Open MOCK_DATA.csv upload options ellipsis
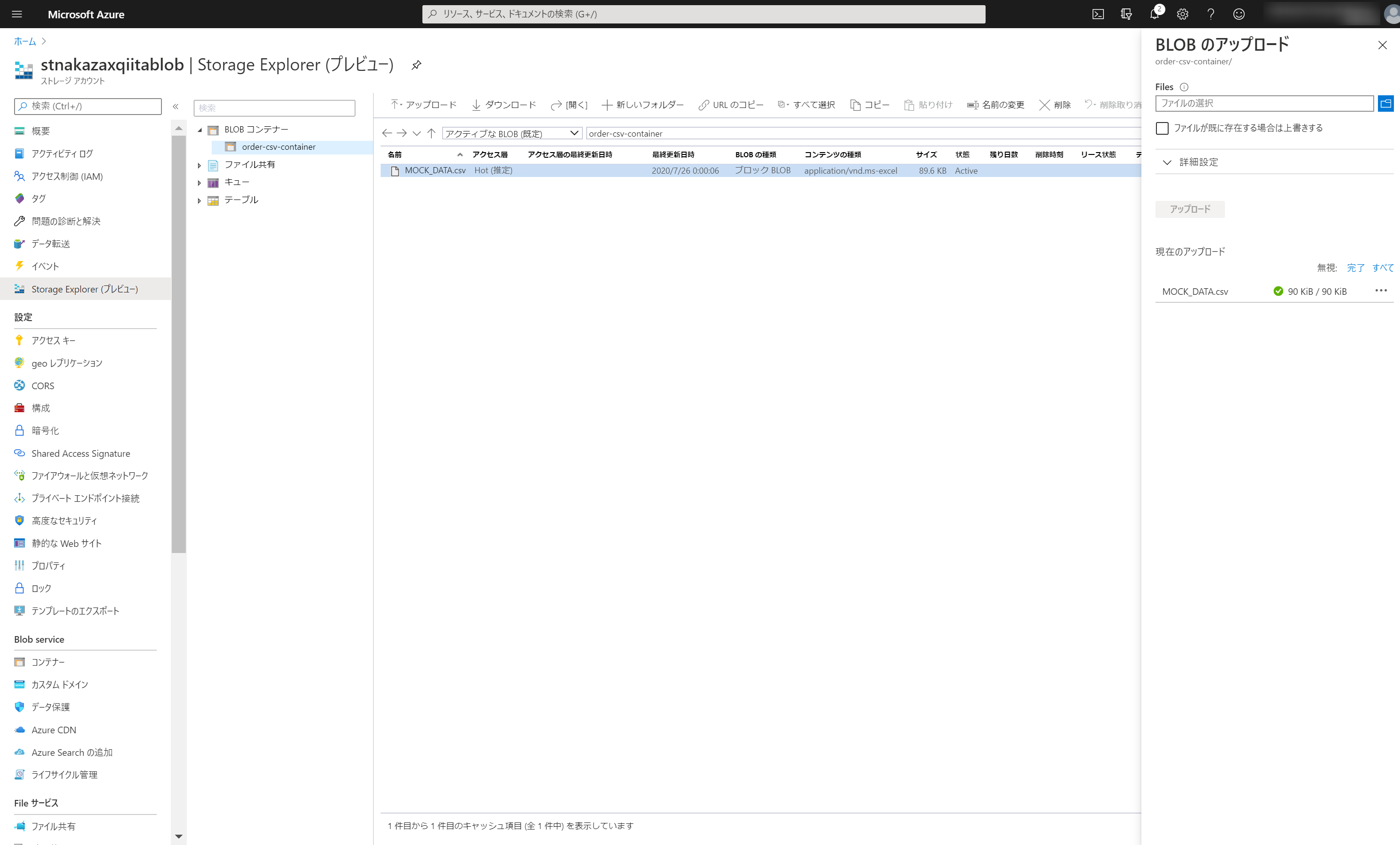The height and width of the screenshot is (845, 1400). tap(1381, 291)
